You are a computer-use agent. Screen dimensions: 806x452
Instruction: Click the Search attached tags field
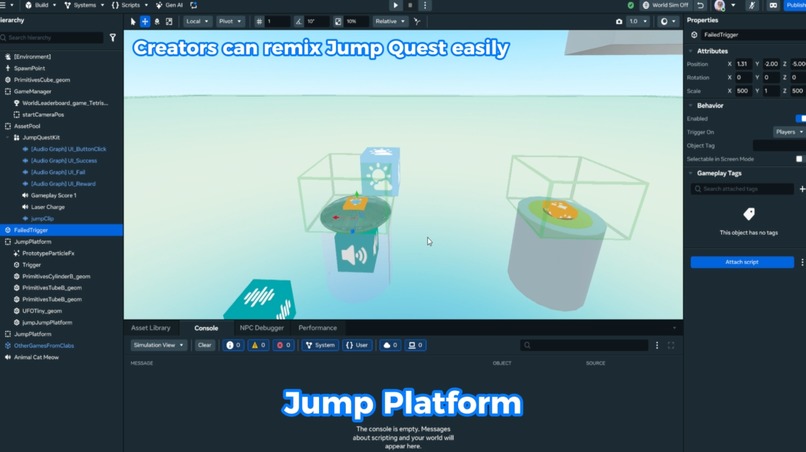pyautogui.click(x=742, y=189)
